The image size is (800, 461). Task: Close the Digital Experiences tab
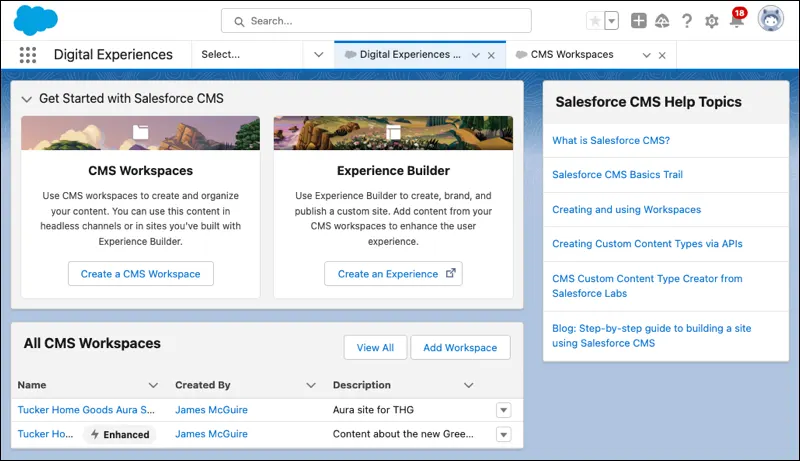point(491,55)
